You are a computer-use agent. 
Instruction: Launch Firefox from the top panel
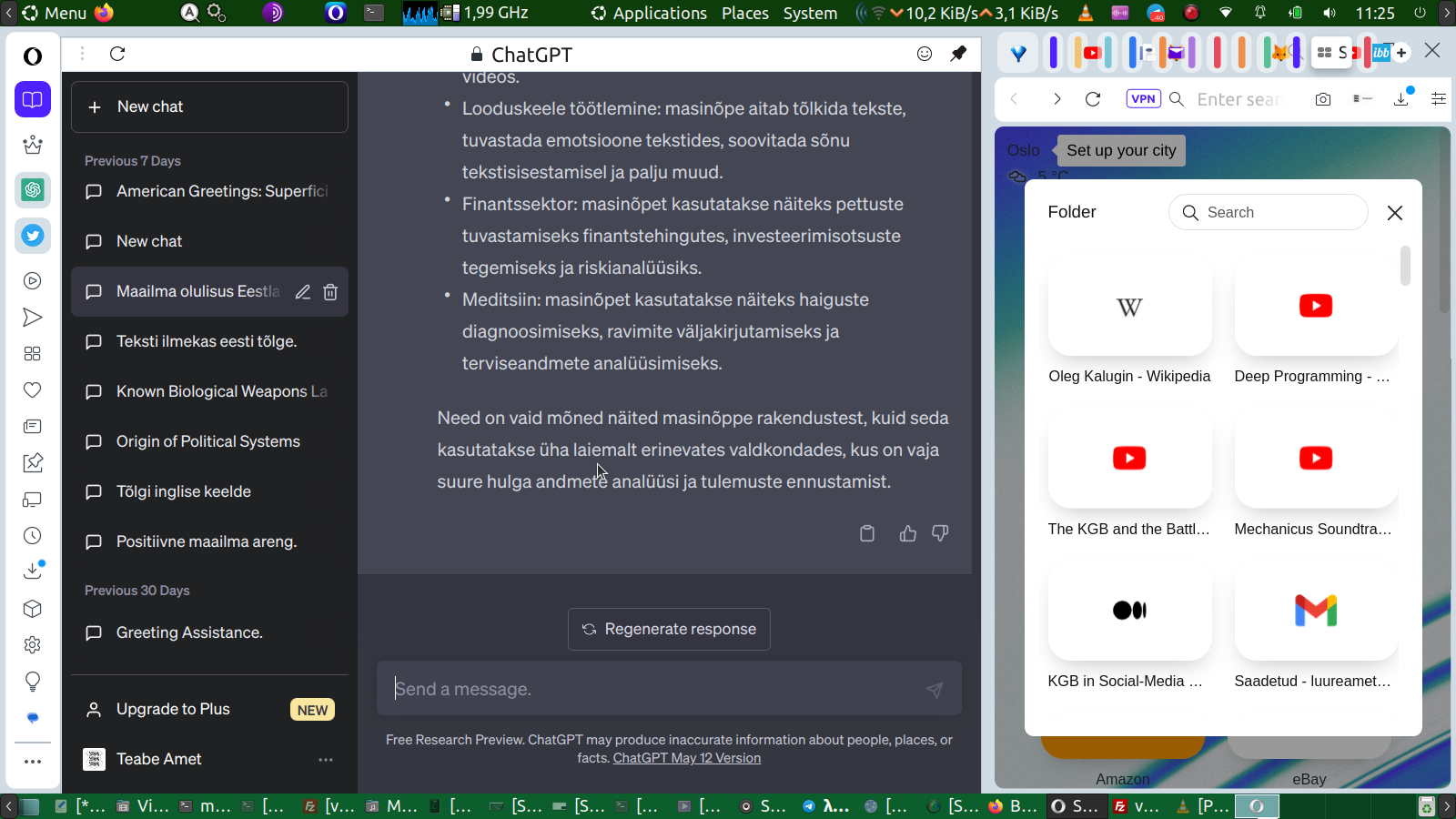pyautogui.click(x=104, y=13)
